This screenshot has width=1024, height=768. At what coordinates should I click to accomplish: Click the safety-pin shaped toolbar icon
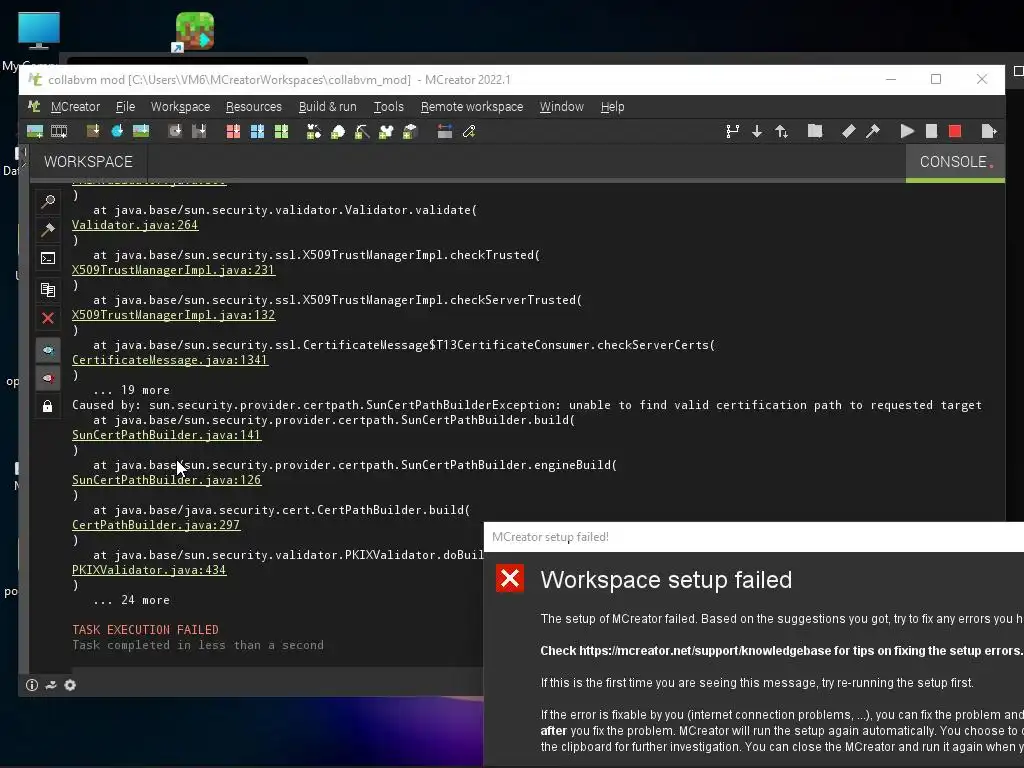point(469,132)
